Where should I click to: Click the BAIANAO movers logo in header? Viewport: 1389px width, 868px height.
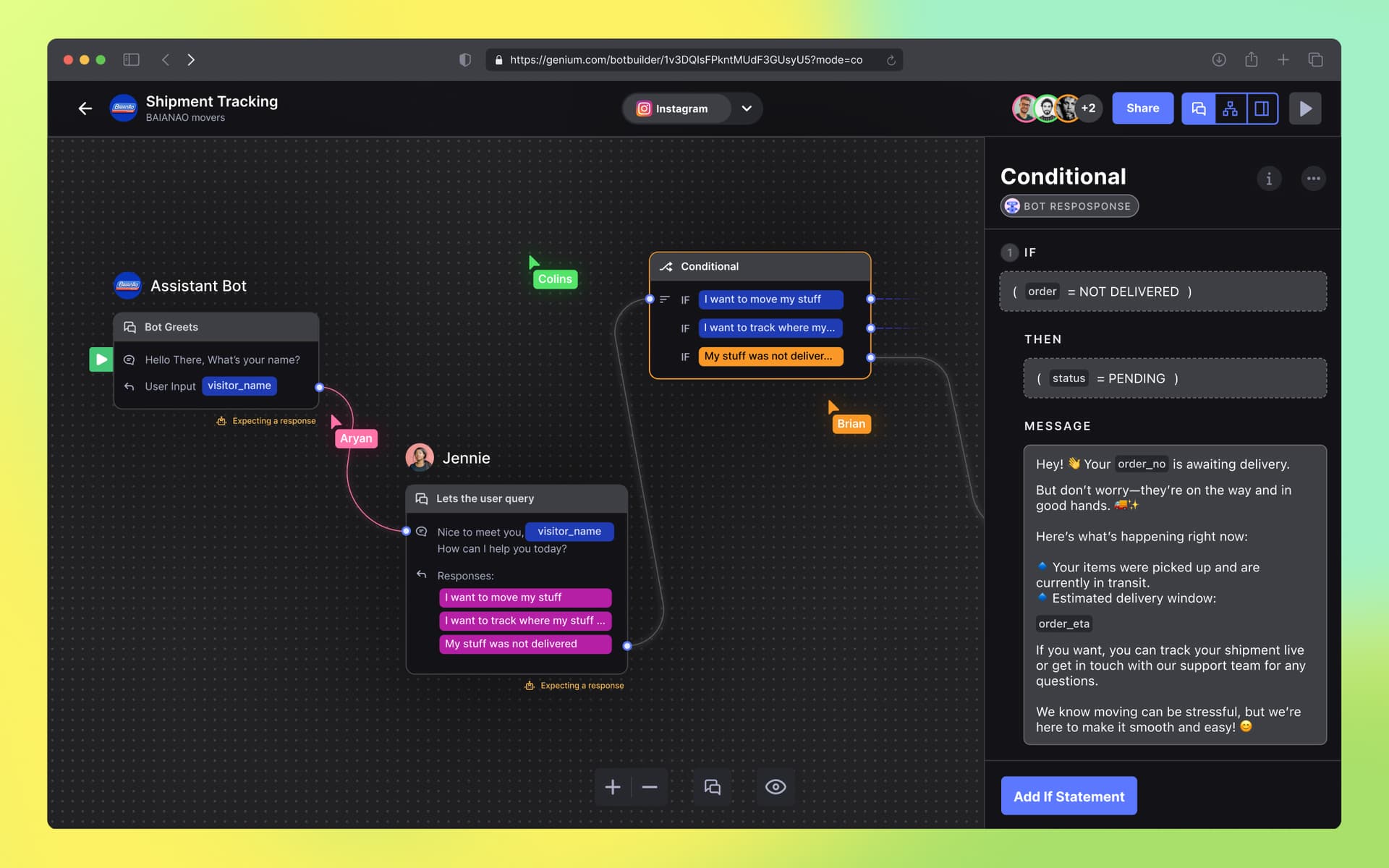click(124, 109)
